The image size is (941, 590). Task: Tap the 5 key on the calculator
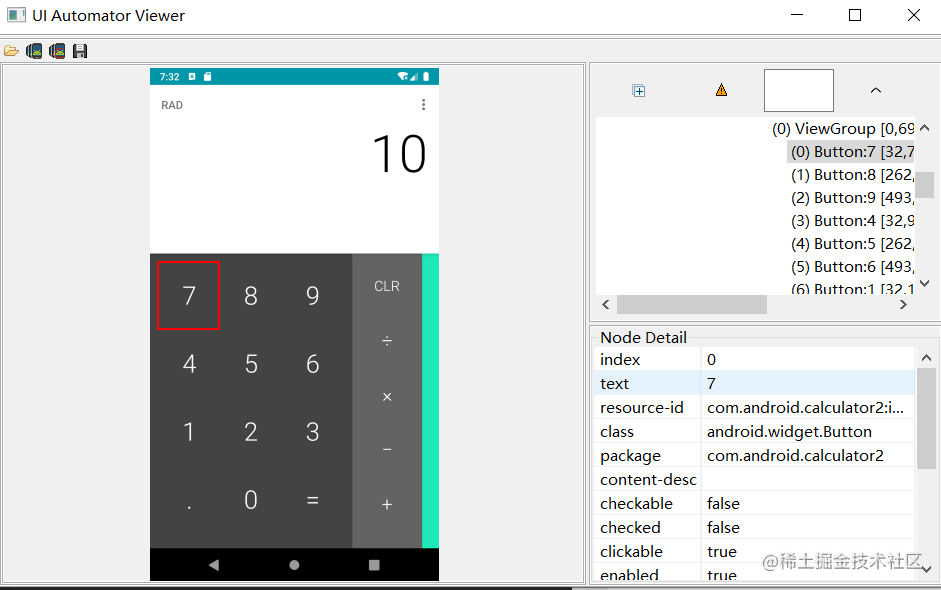[251, 364]
